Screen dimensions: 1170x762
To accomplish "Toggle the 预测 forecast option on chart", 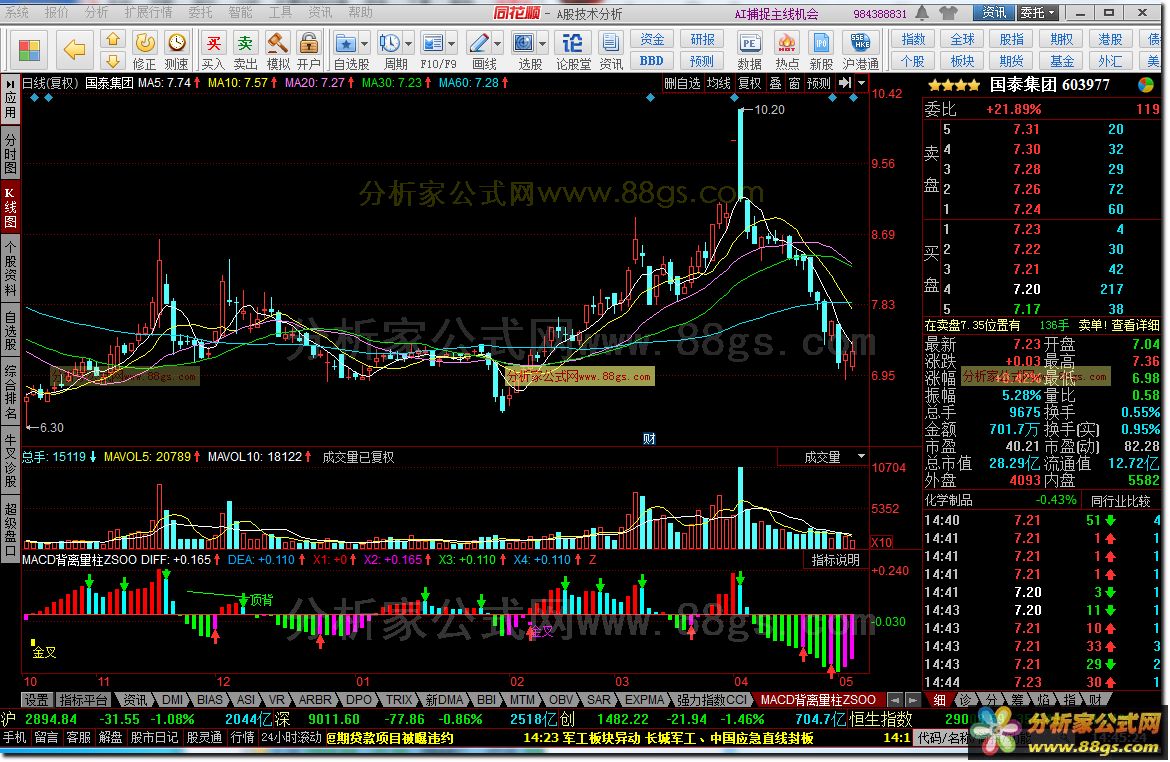I will (819, 84).
